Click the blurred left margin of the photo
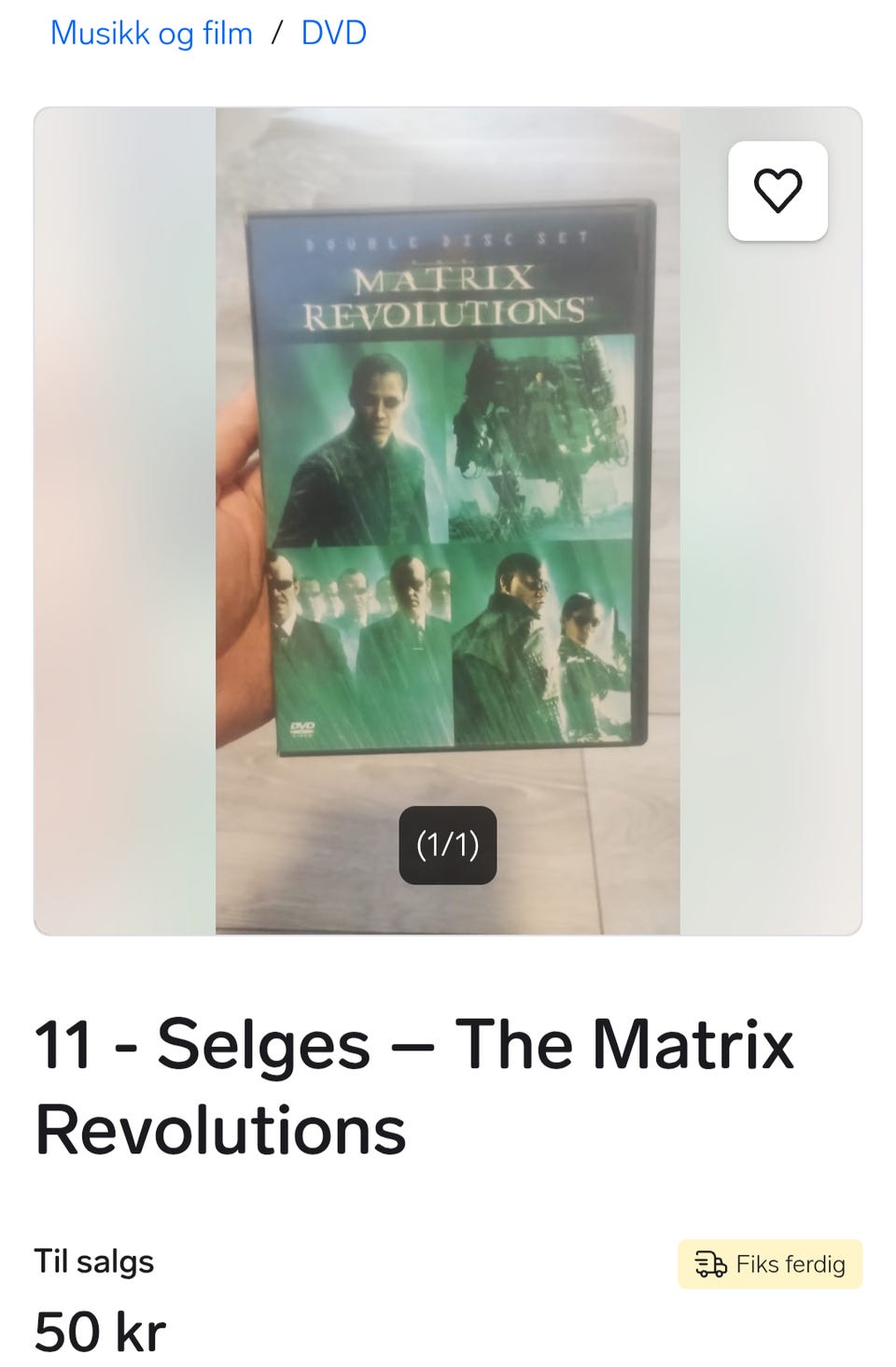Image resolution: width=896 pixels, height=1367 pixels. click(x=125, y=521)
